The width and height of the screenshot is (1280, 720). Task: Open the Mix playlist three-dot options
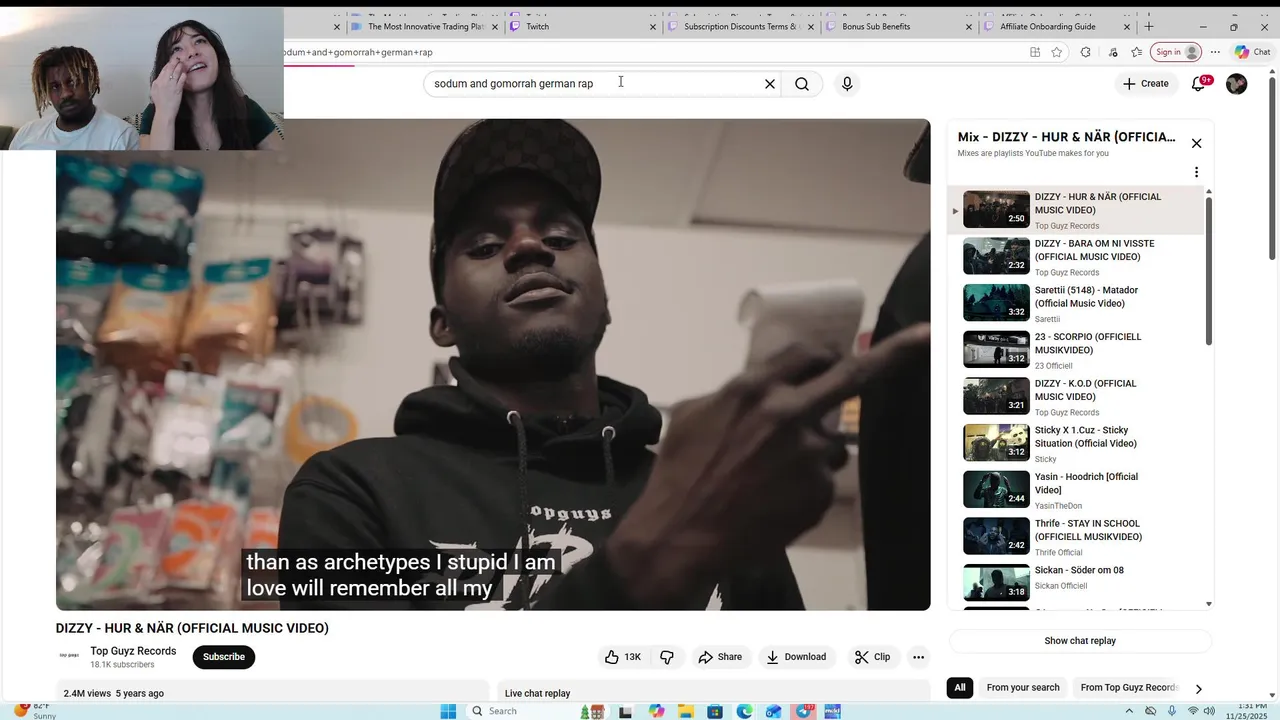pos(1196,172)
